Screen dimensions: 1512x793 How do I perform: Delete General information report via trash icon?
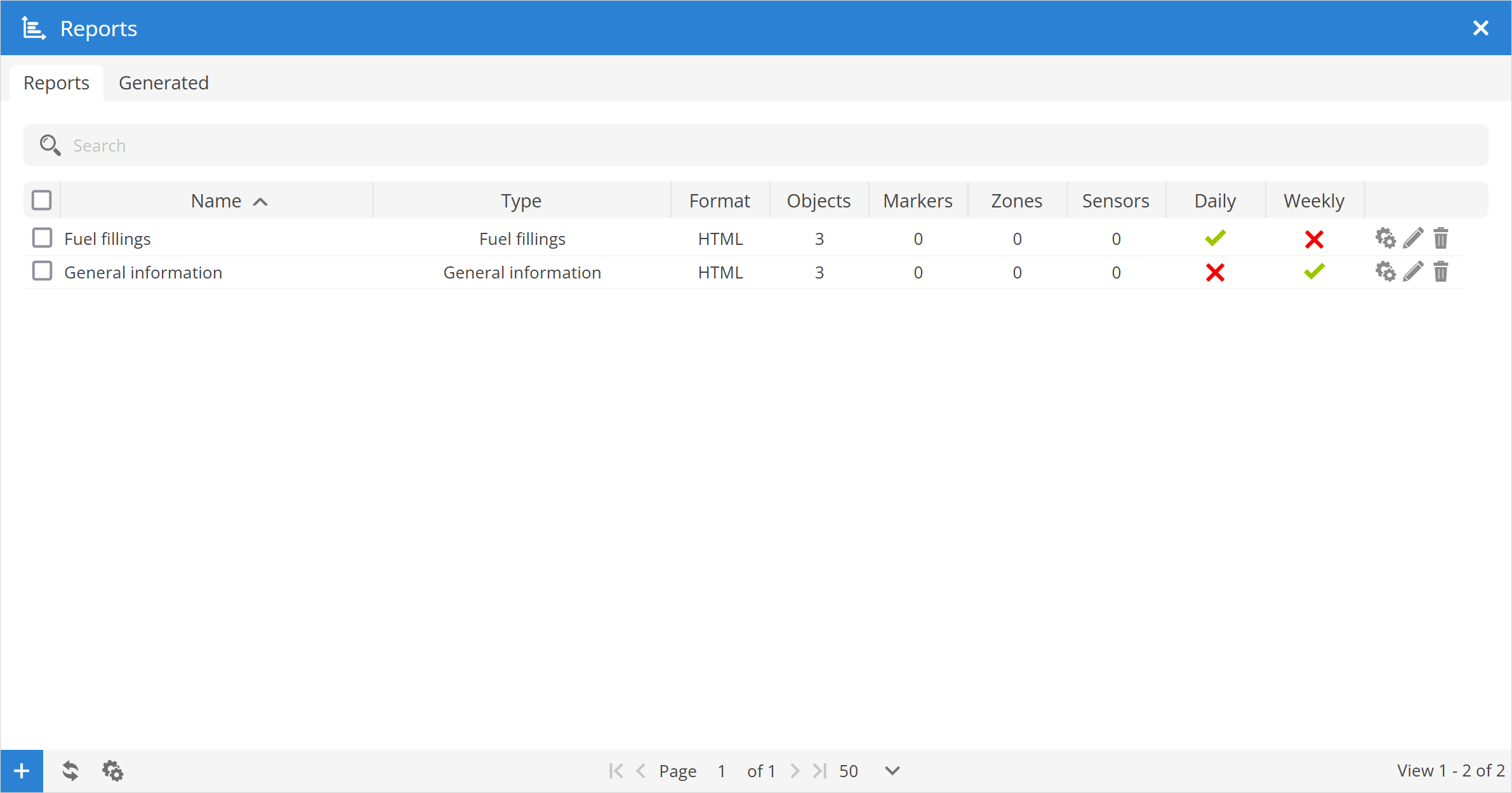tap(1441, 272)
